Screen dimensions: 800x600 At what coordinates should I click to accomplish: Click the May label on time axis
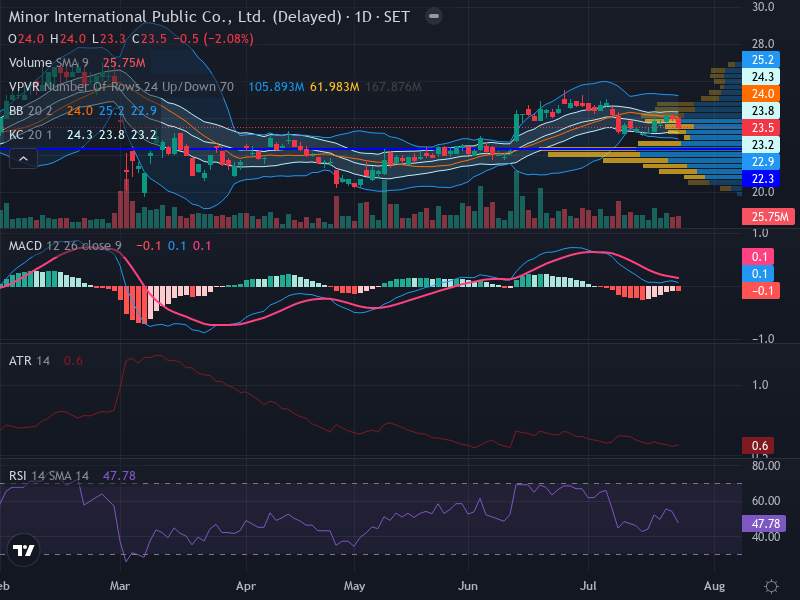(x=354, y=586)
